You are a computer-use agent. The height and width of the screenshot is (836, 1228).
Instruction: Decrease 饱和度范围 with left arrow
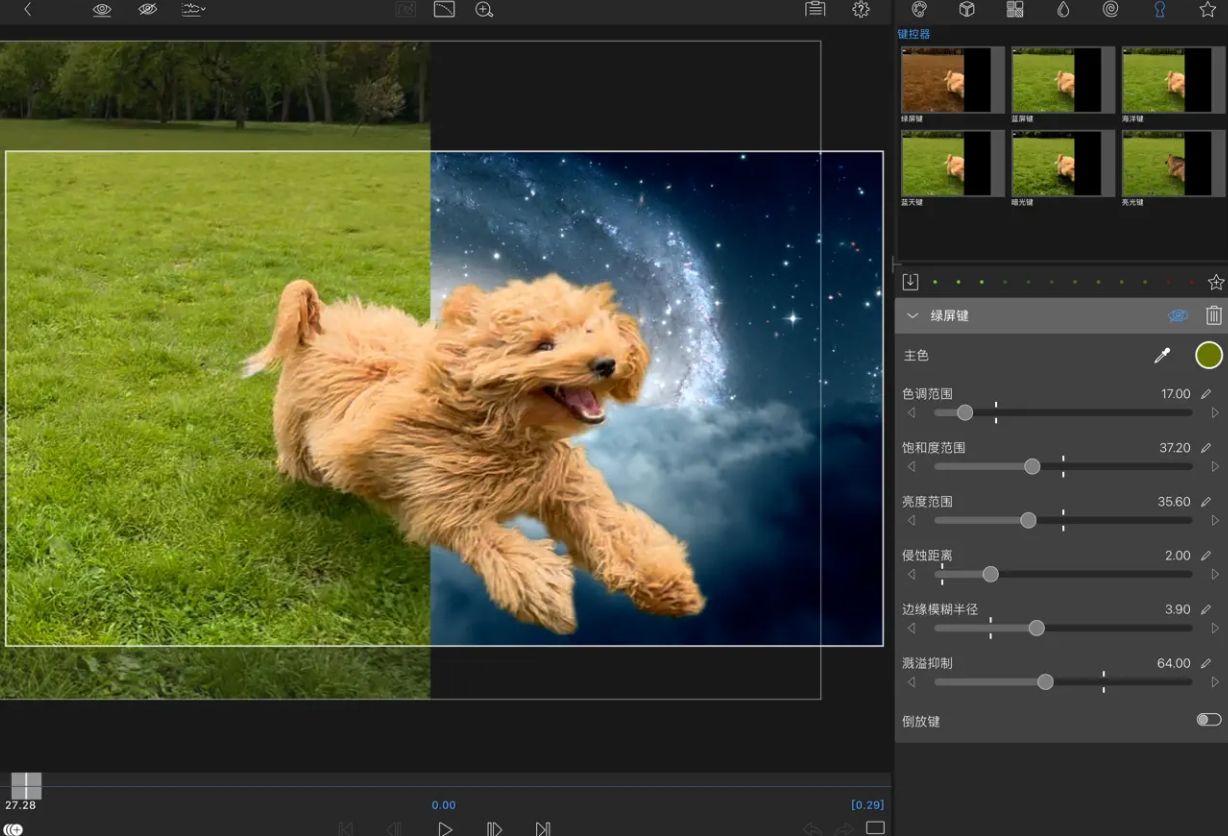pyautogui.click(x=911, y=466)
